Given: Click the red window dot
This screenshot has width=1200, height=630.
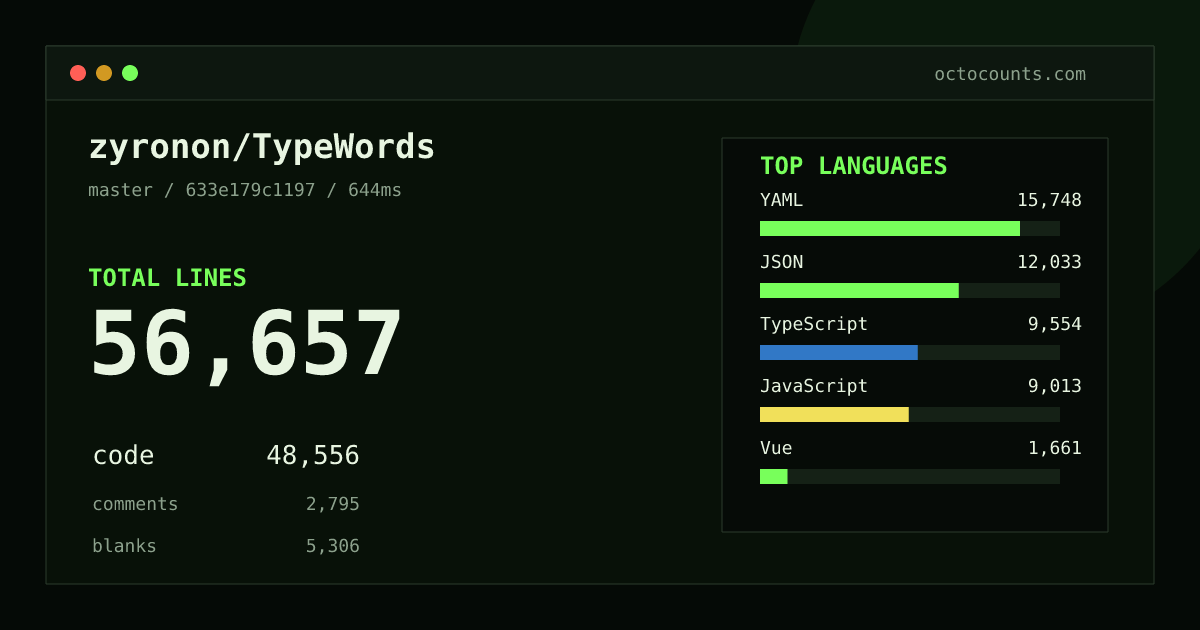Looking at the screenshot, I should [78, 73].
